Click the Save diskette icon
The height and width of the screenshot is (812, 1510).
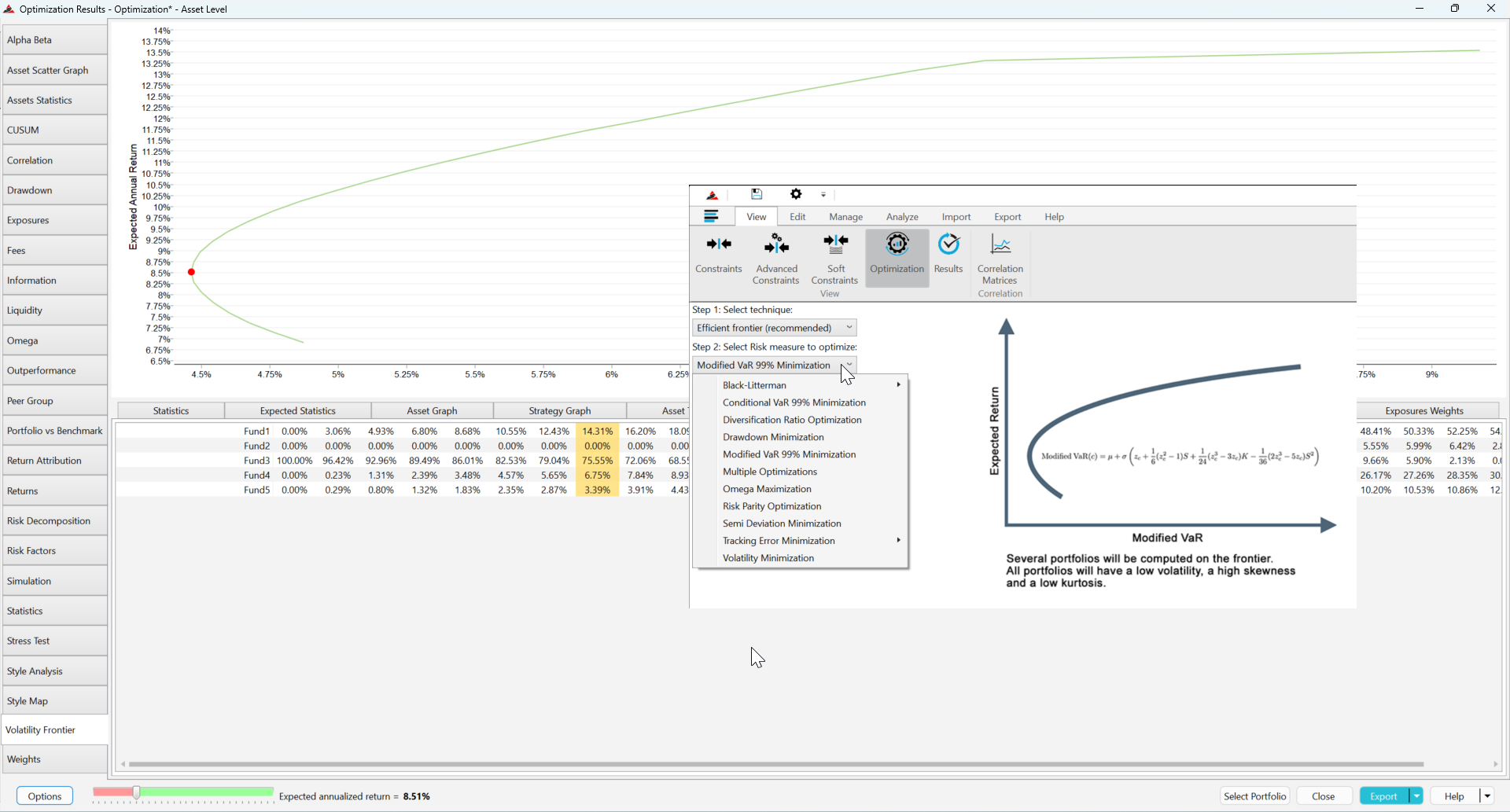coord(756,194)
